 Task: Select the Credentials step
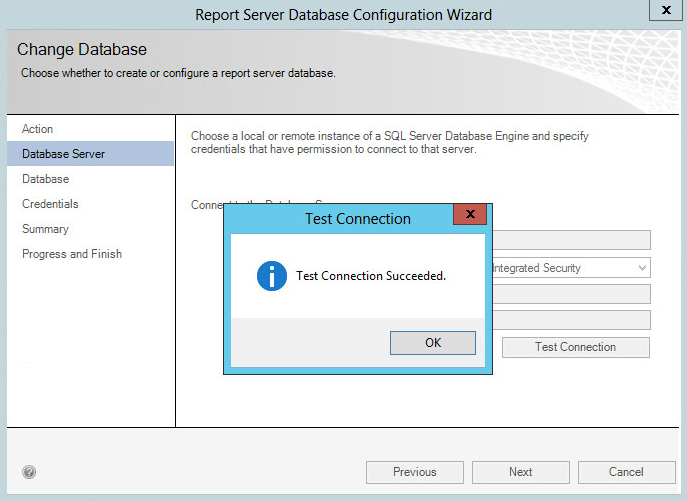tap(90, 204)
